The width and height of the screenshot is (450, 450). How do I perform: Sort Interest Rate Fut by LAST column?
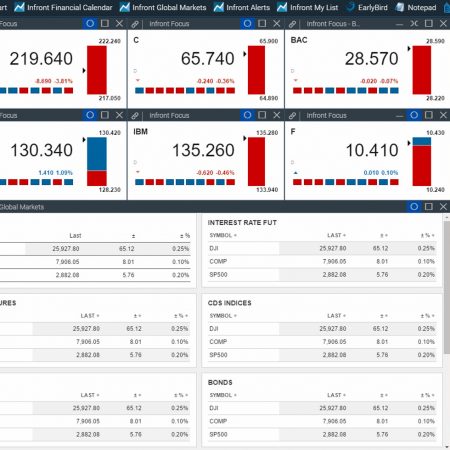pyautogui.click(x=336, y=235)
